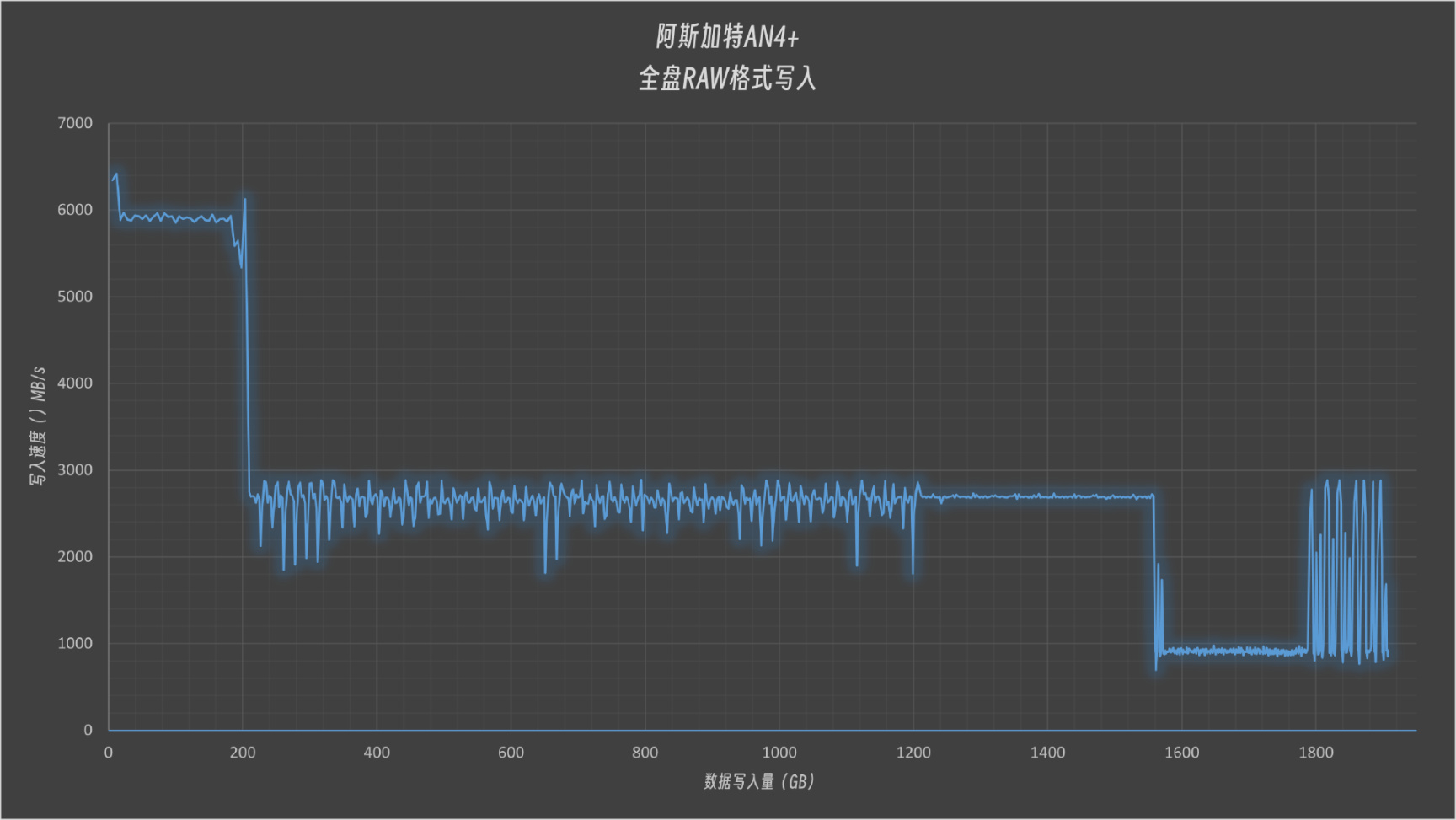Click the vertical axis title "写入速度 MB/s"
Screen dimensions: 1456x820
[x=38, y=426]
